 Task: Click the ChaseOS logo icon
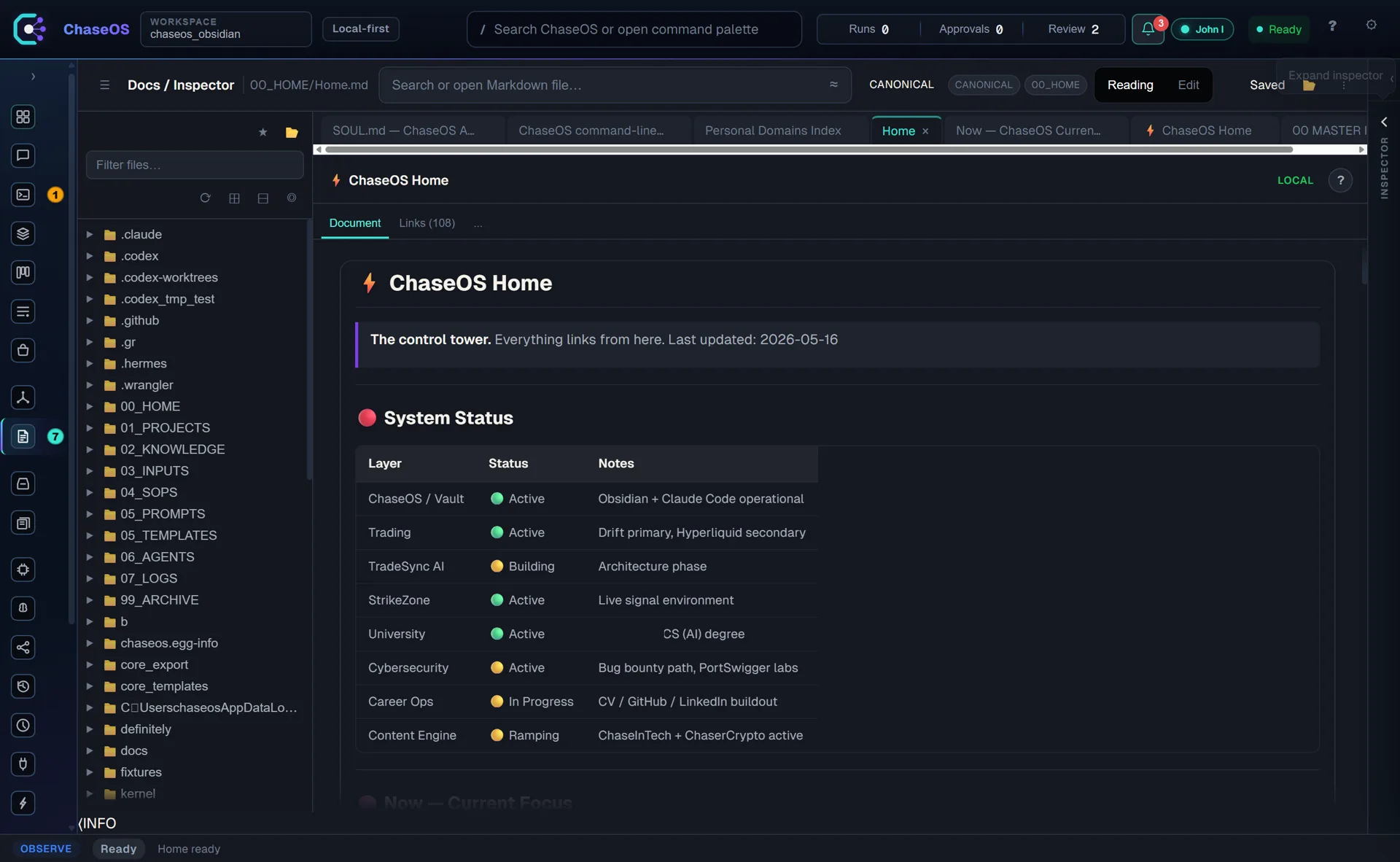click(30, 29)
